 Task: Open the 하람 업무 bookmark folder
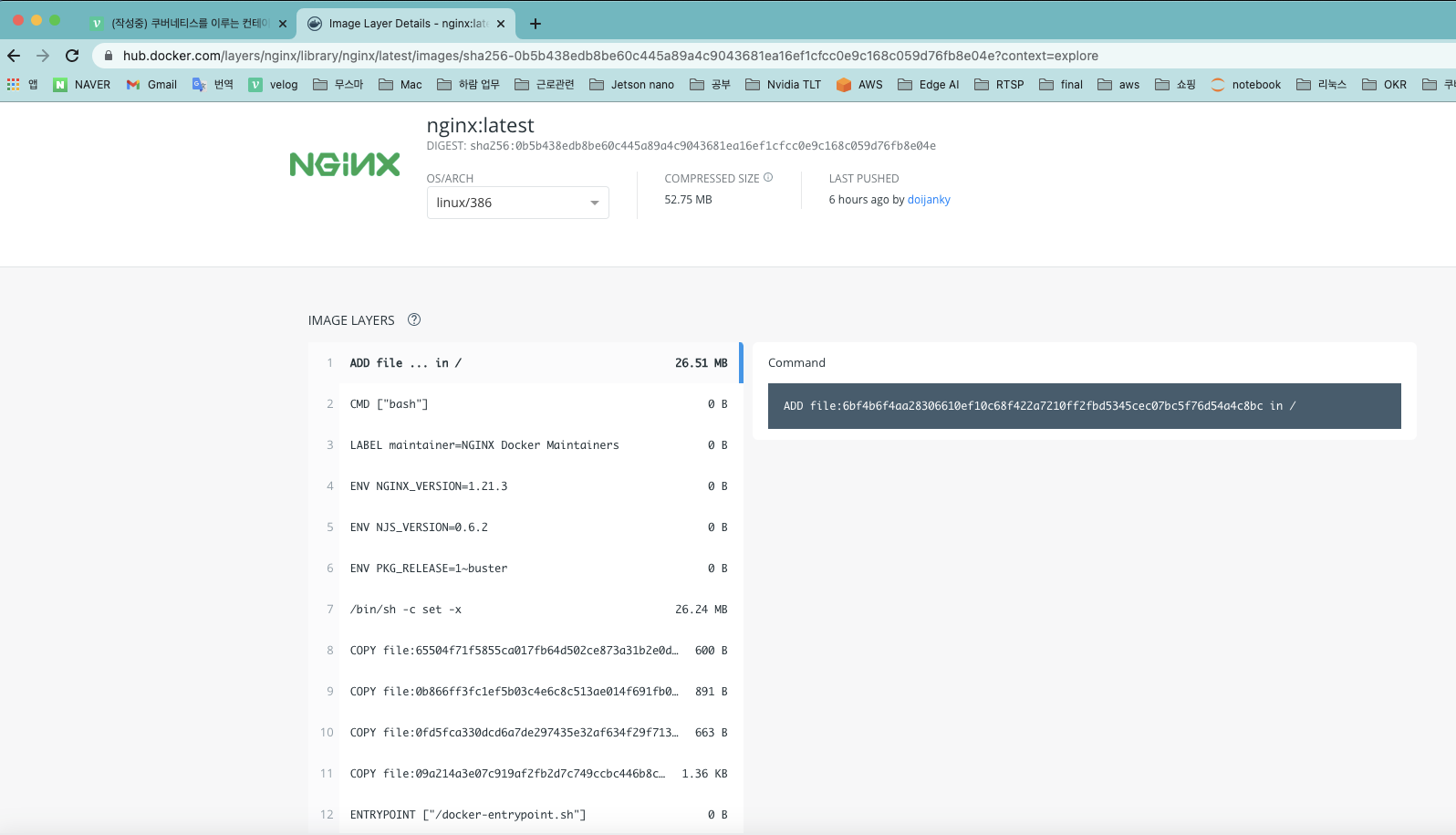pos(468,84)
